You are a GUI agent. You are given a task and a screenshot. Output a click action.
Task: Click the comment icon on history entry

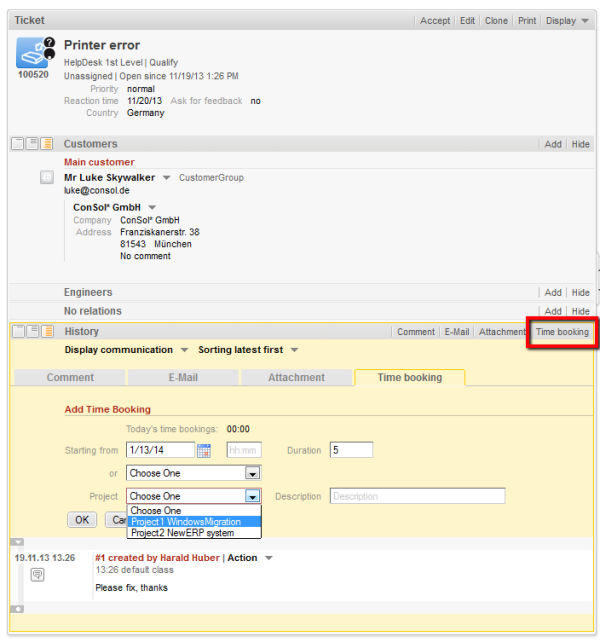[37, 574]
